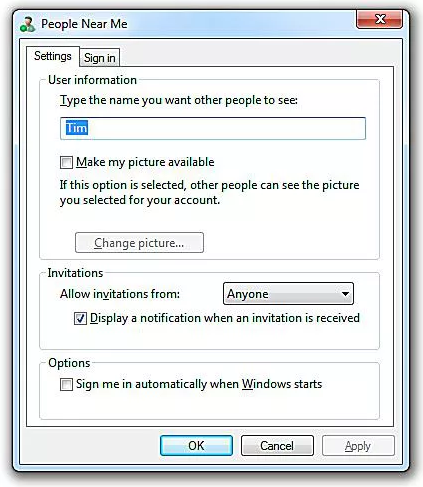Click the People Near Me title bar icon
423x487 pixels.
point(27,24)
